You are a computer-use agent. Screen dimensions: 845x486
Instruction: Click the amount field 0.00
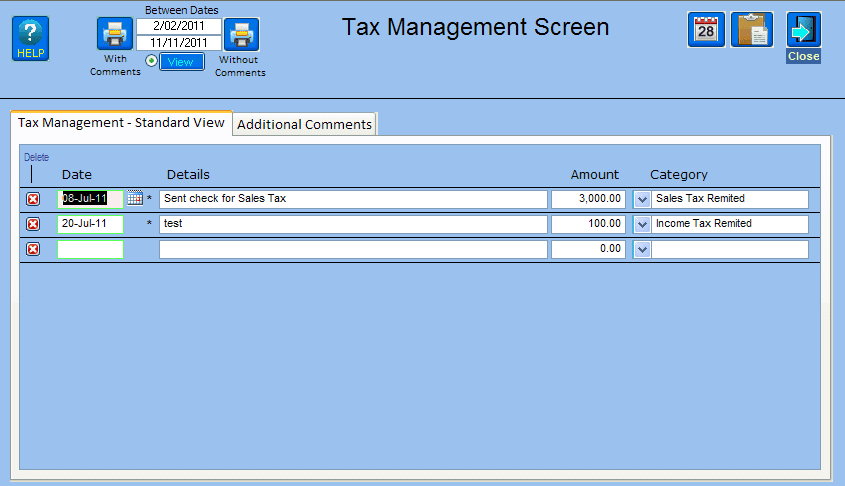[x=588, y=249]
